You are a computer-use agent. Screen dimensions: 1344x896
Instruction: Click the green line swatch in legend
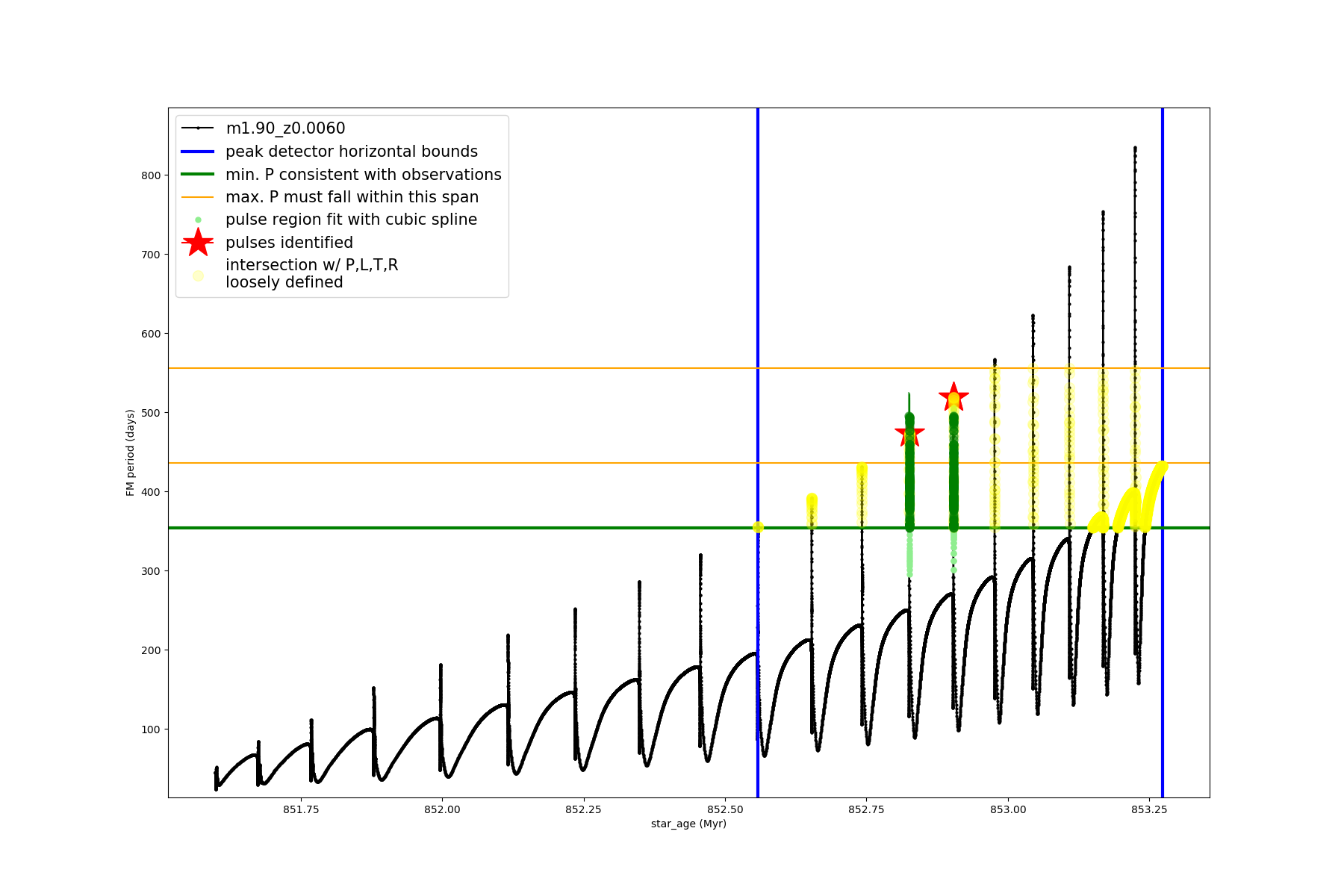click(198, 175)
